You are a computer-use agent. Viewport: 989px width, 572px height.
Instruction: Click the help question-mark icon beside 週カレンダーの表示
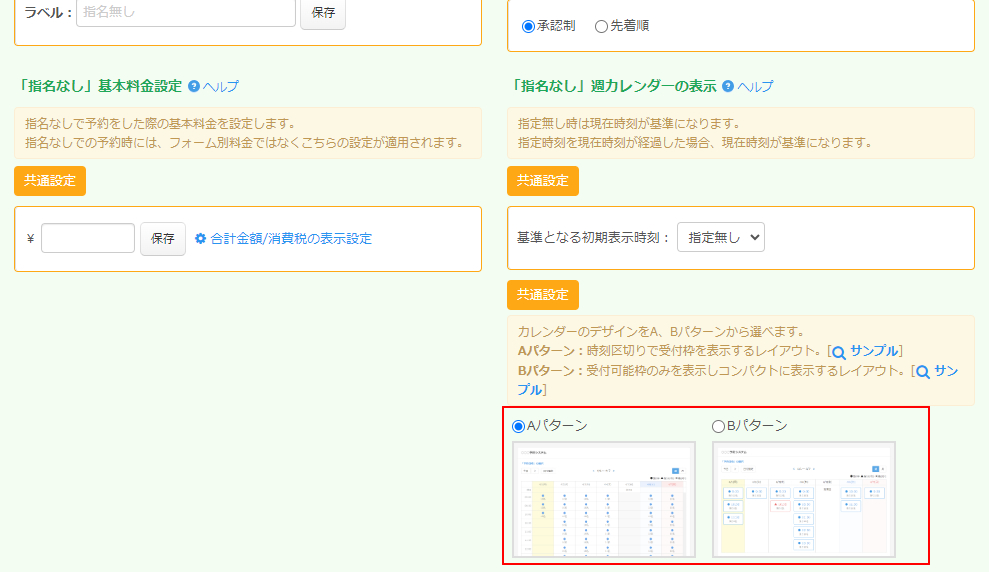(728, 86)
